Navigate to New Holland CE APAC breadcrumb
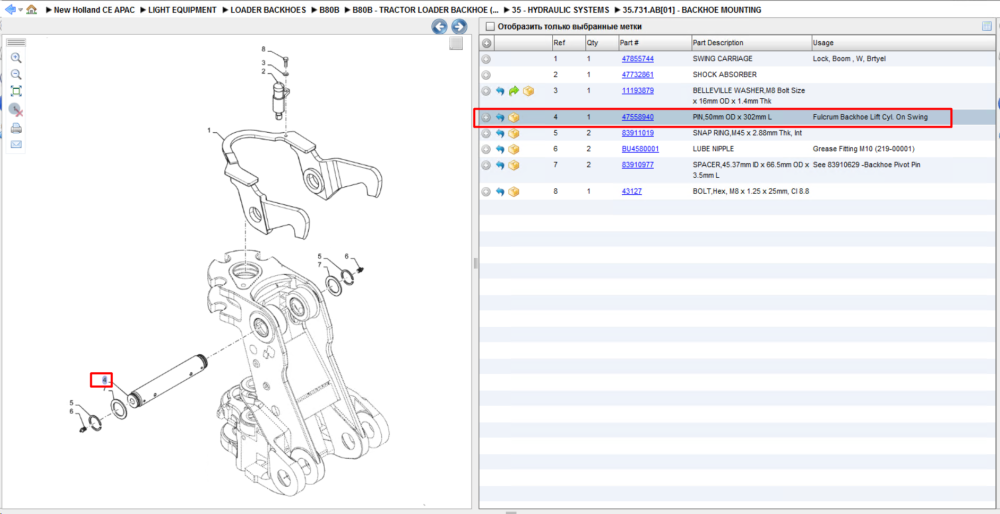The height and width of the screenshot is (514, 1000). (x=94, y=10)
